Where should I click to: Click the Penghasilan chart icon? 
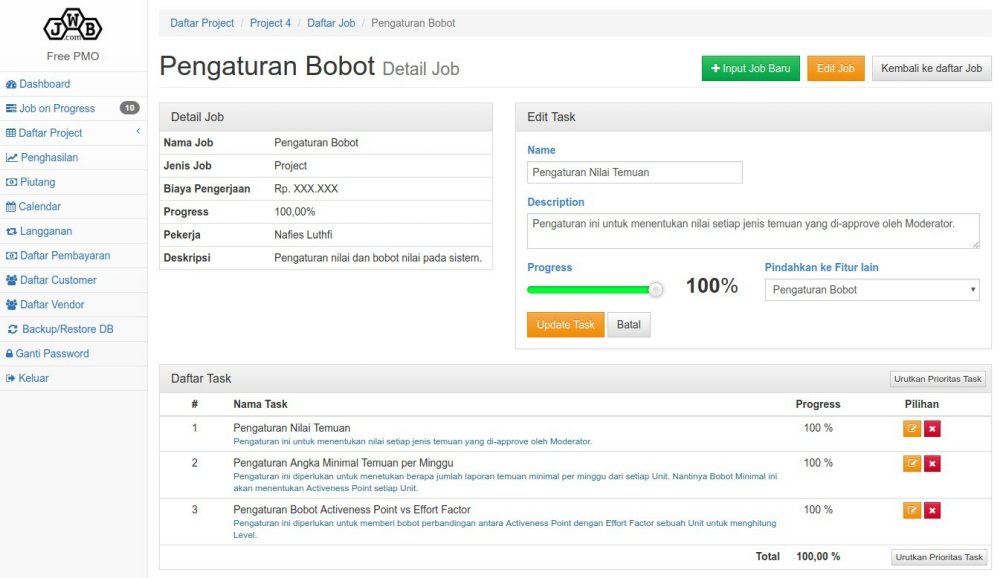12,157
